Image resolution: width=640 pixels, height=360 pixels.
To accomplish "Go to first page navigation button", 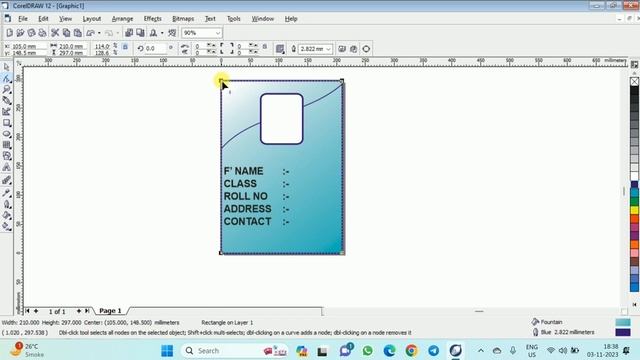I will click(27, 311).
